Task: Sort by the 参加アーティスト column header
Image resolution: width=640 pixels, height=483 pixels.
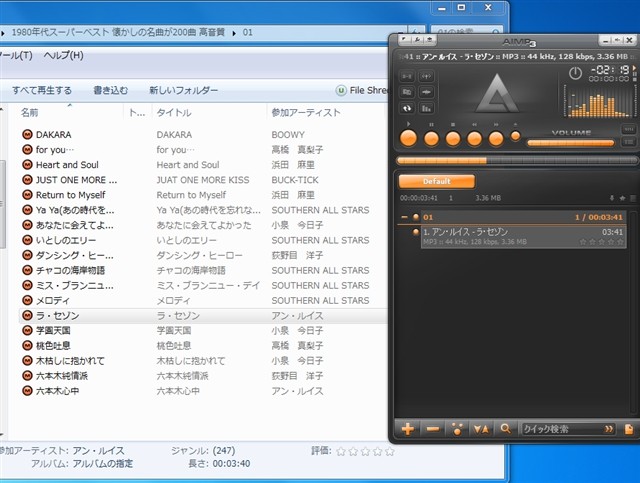Action: click(325, 113)
